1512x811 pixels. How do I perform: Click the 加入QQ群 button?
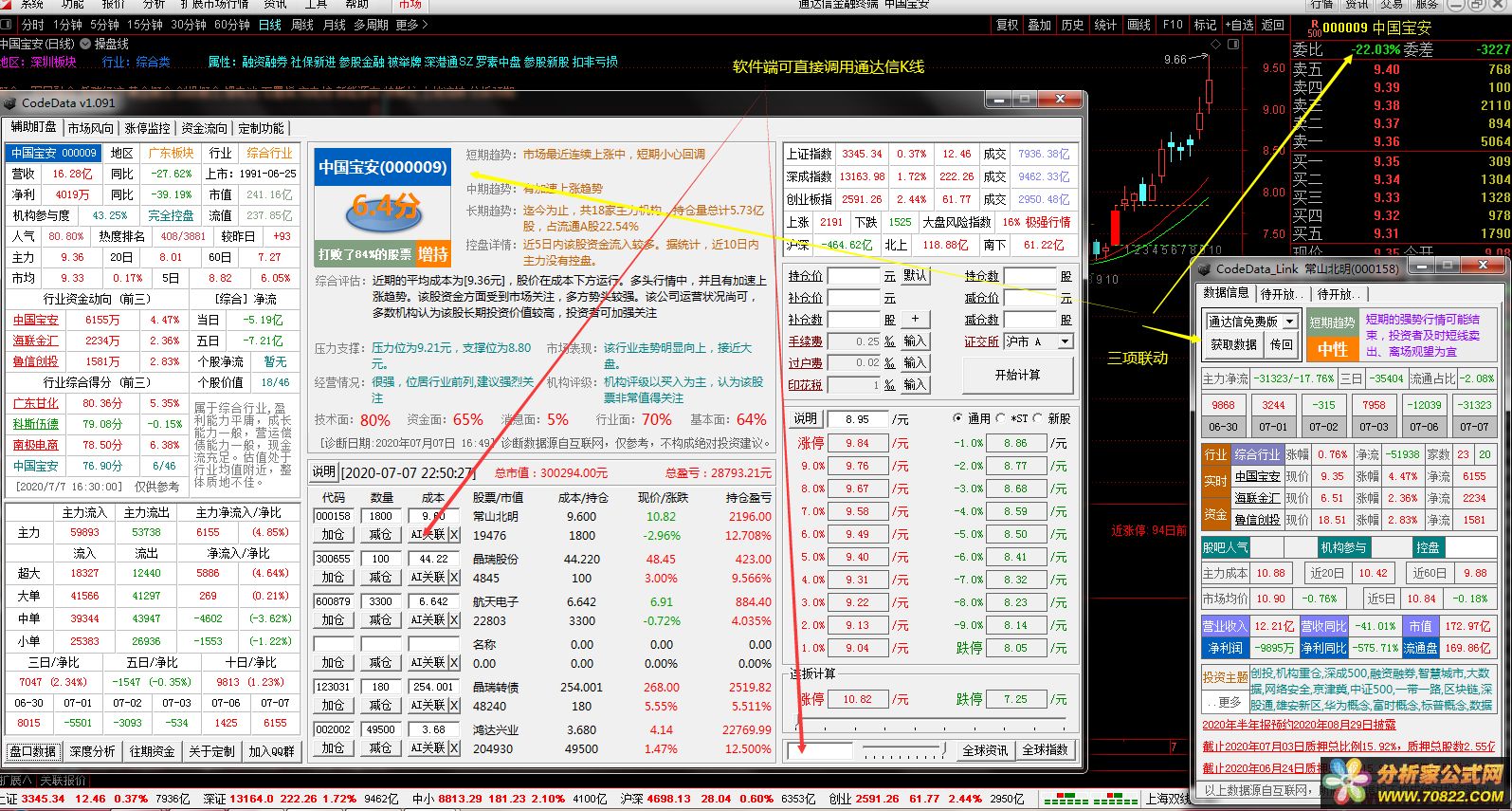coord(272,751)
